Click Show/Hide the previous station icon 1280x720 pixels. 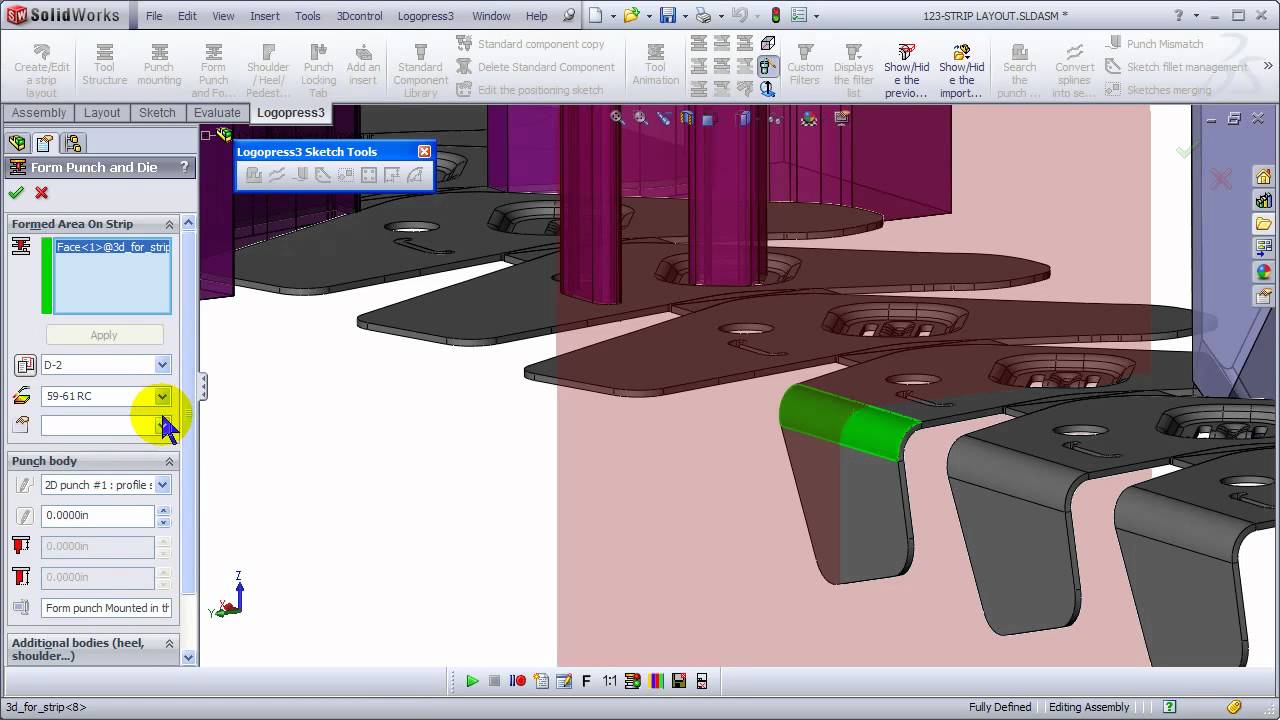tap(906, 70)
